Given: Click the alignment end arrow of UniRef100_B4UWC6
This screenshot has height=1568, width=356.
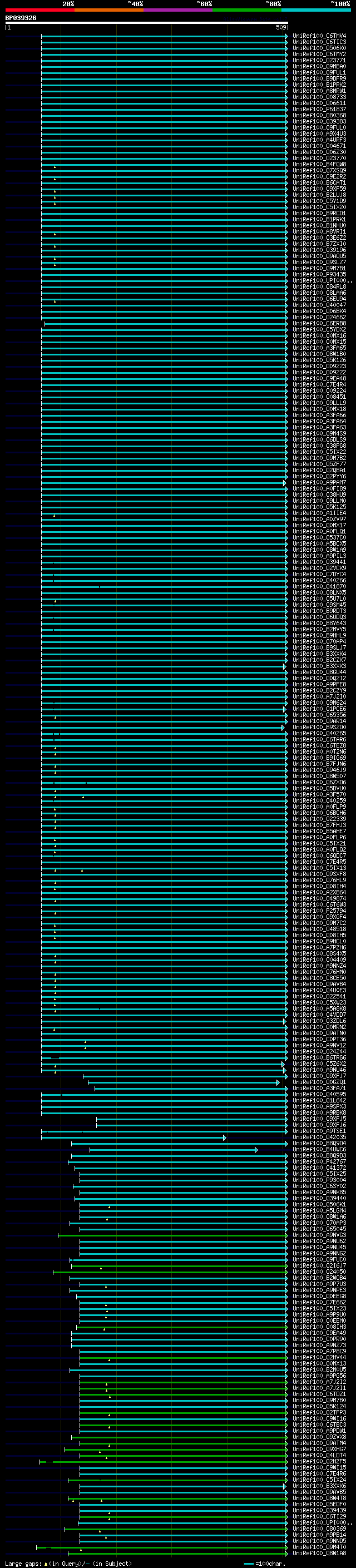Looking at the screenshot, I should click(256, 1149).
